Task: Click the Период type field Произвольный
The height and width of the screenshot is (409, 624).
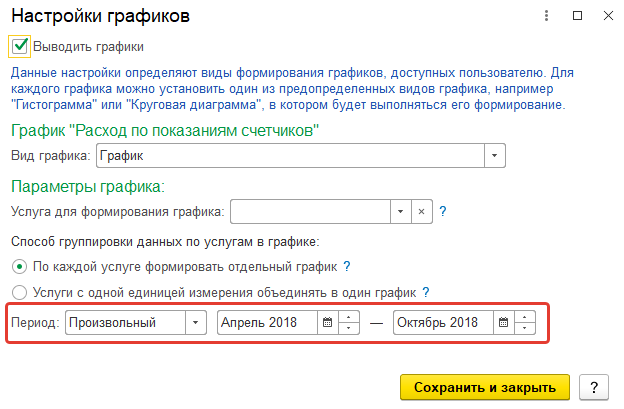Action: 125,322
